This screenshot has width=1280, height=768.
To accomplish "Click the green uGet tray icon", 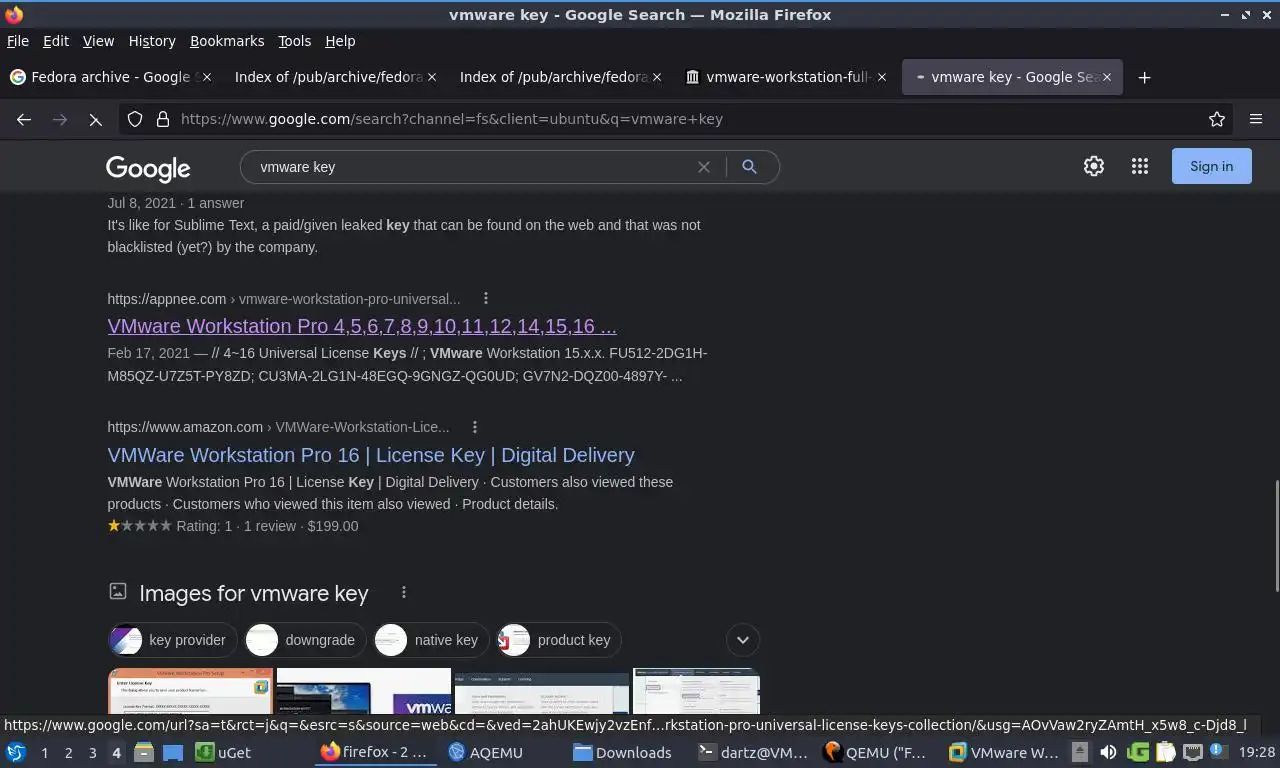I will (x=1137, y=752).
